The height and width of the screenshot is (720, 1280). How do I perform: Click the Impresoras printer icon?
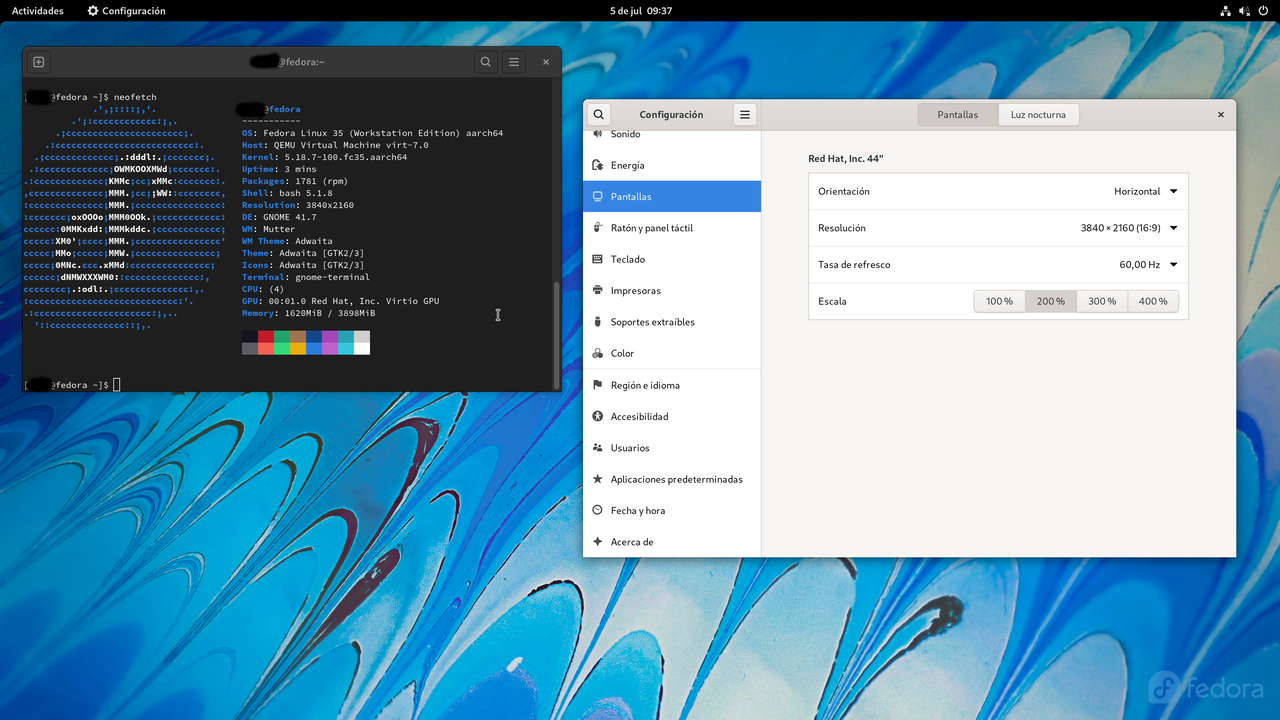598,291
